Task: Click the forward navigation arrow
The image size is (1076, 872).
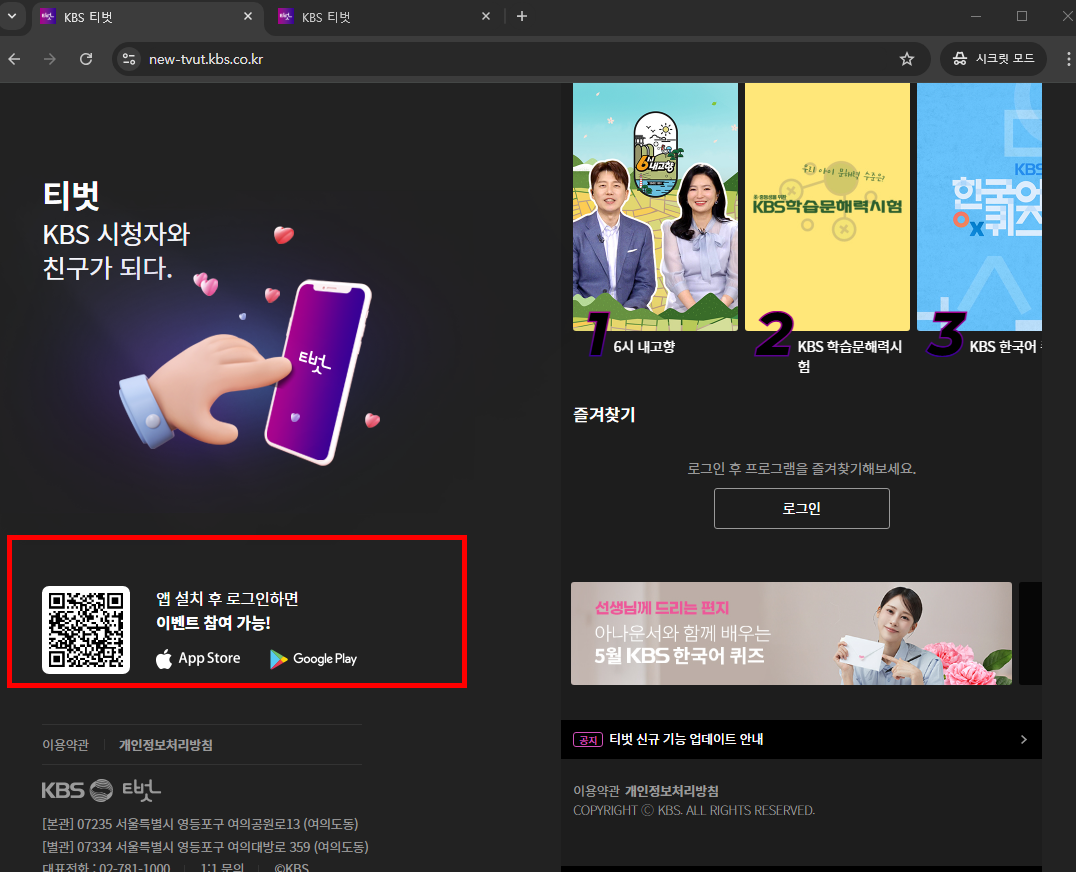Action: point(49,59)
